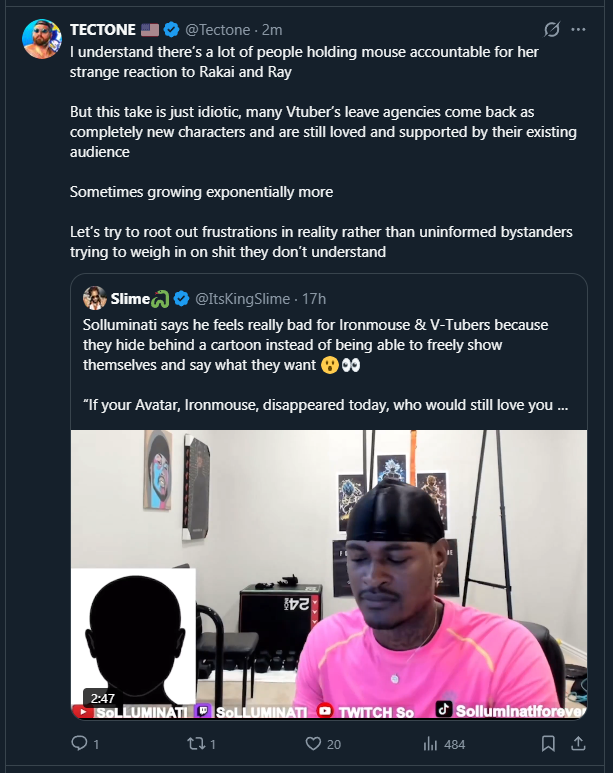Open the repost options menu
Image resolution: width=613 pixels, height=773 pixels.
[198, 744]
